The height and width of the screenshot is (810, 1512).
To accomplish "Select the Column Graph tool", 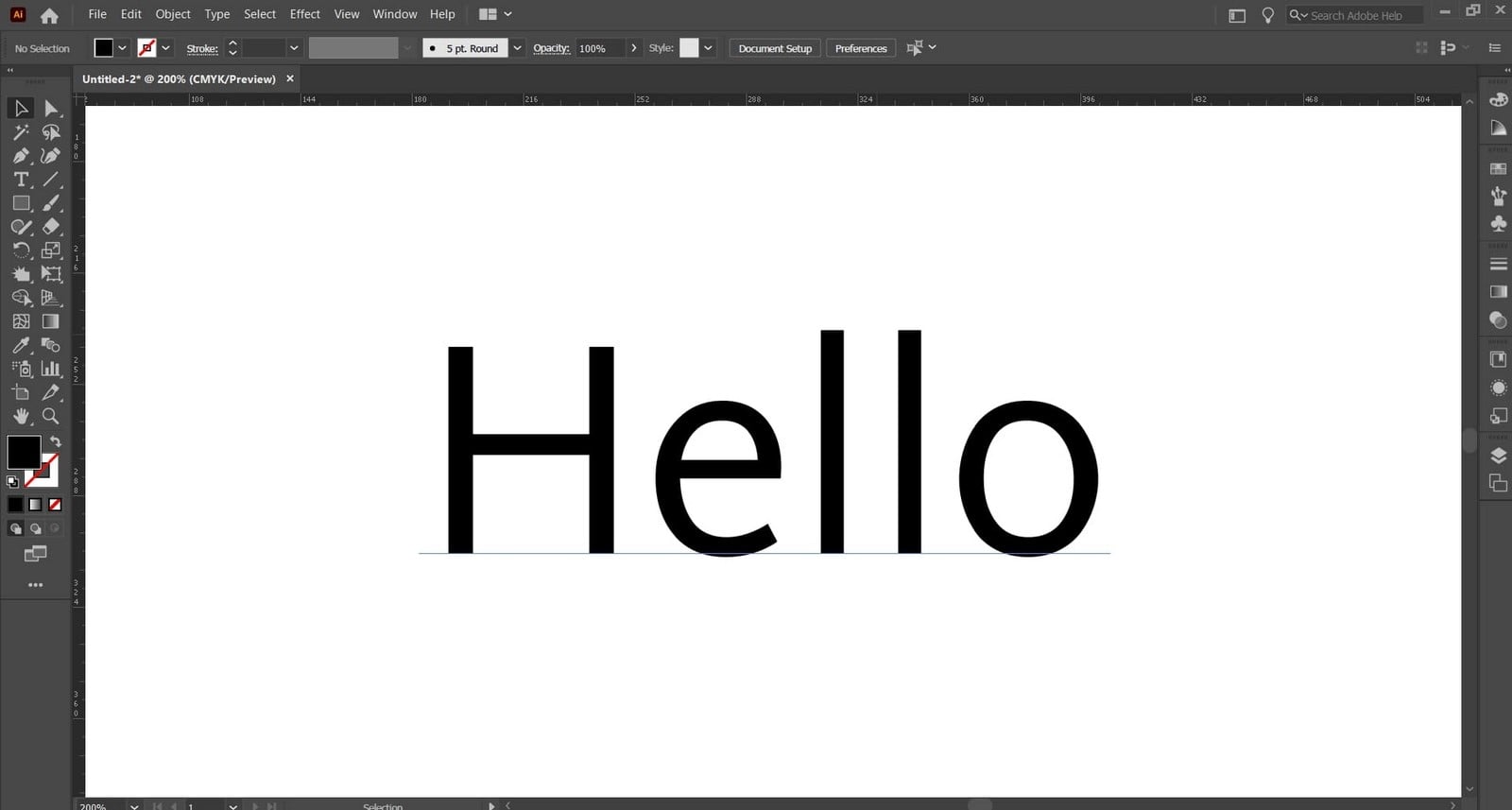I will coord(51,369).
